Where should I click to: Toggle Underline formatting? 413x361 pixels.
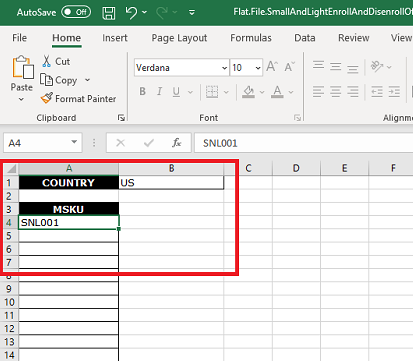point(176,91)
